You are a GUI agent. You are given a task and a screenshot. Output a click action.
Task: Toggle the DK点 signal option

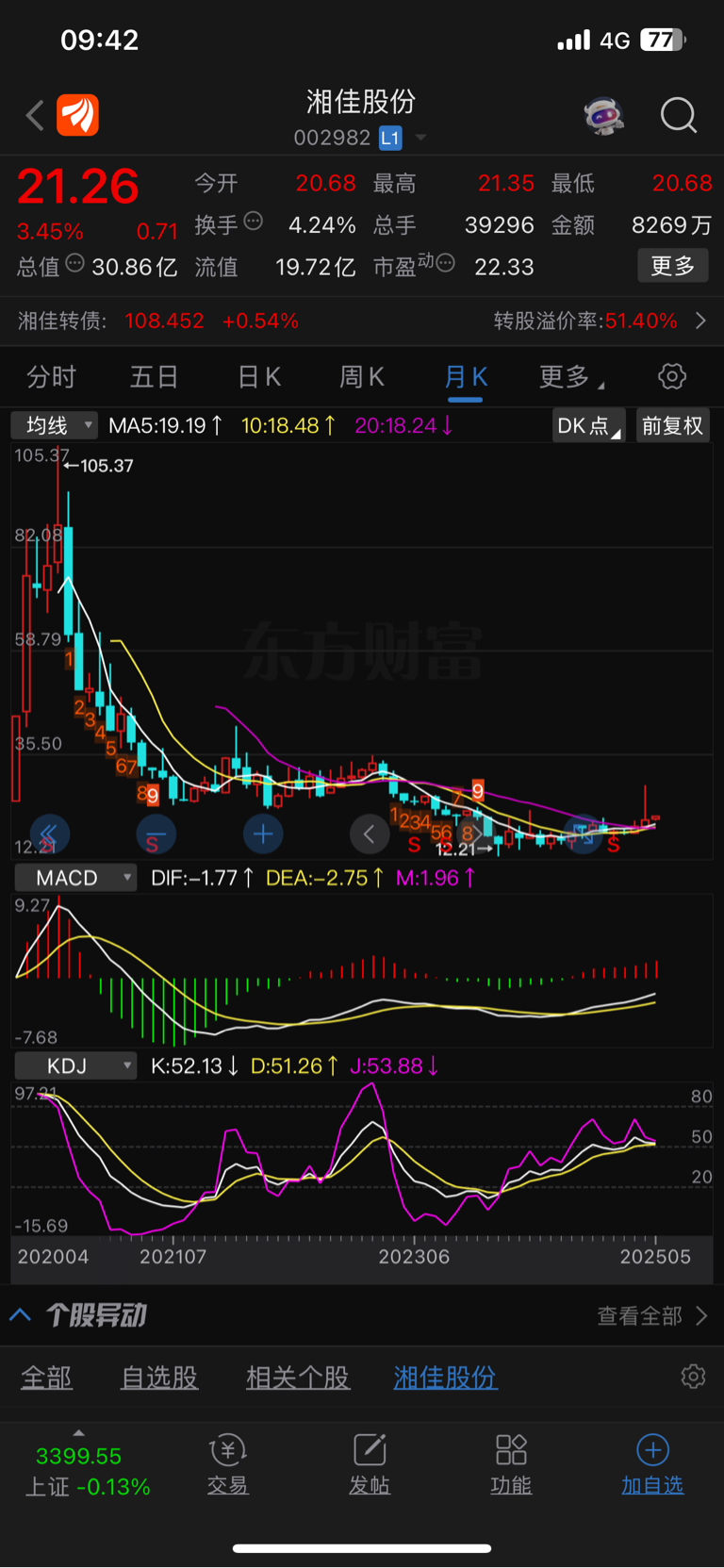click(588, 425)
